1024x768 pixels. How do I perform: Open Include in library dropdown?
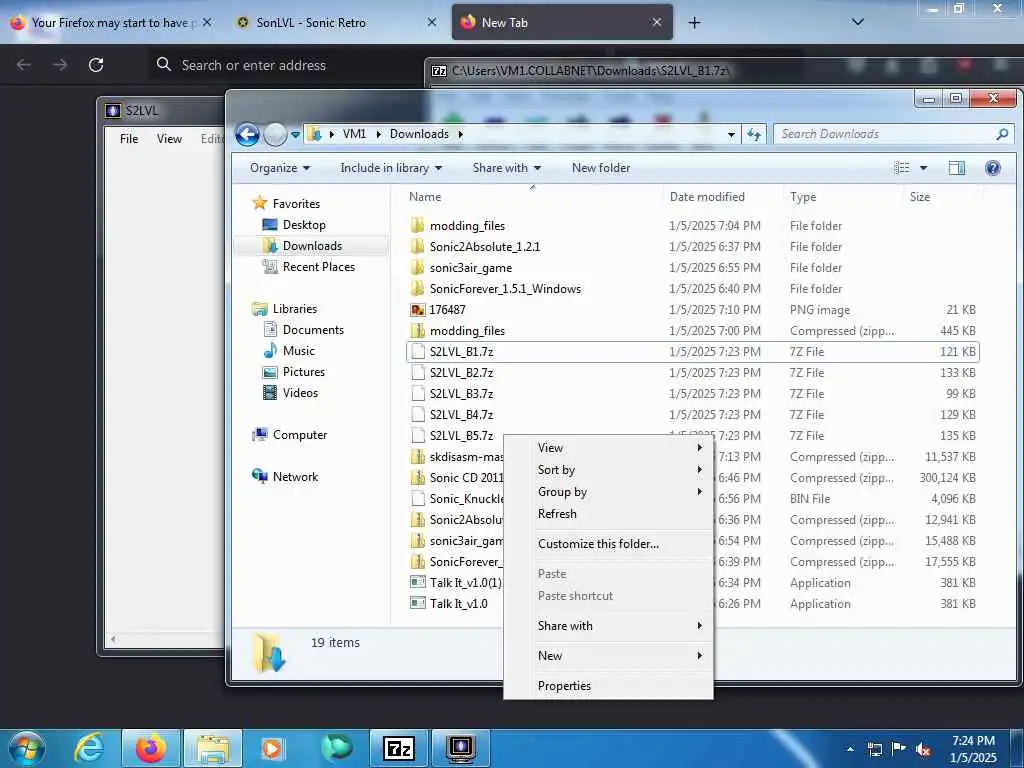coord(391,168)
